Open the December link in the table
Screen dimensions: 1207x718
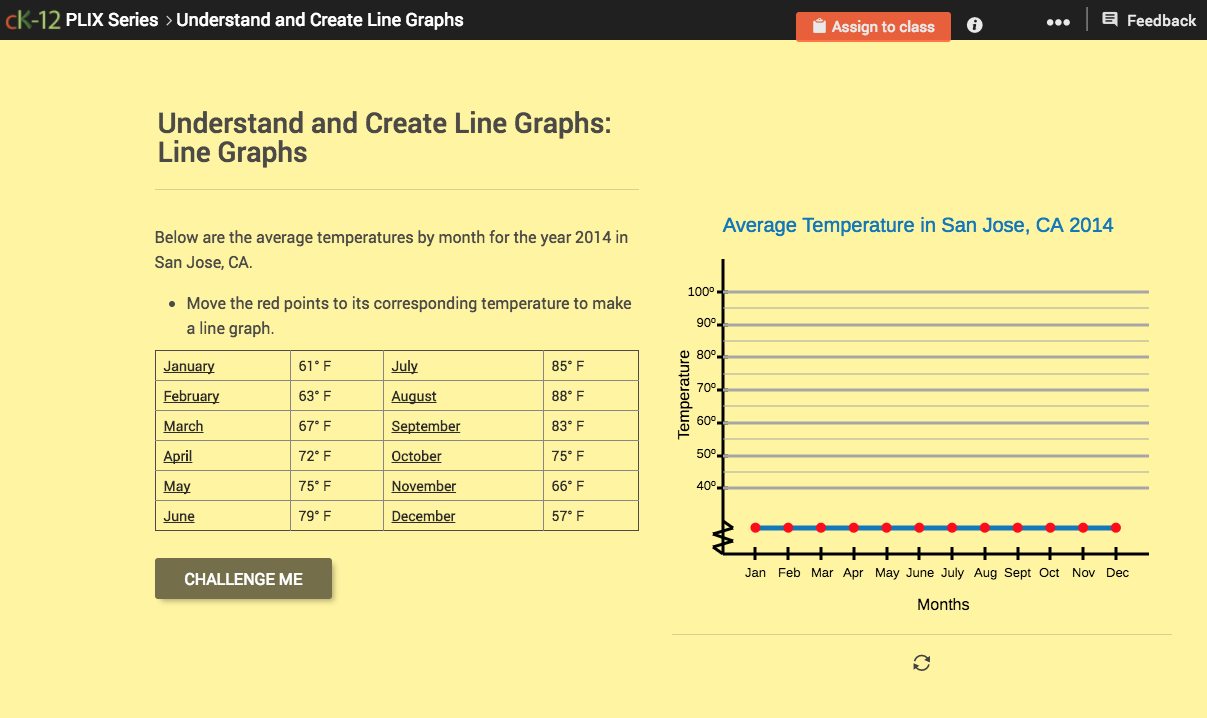pos(423,515)
